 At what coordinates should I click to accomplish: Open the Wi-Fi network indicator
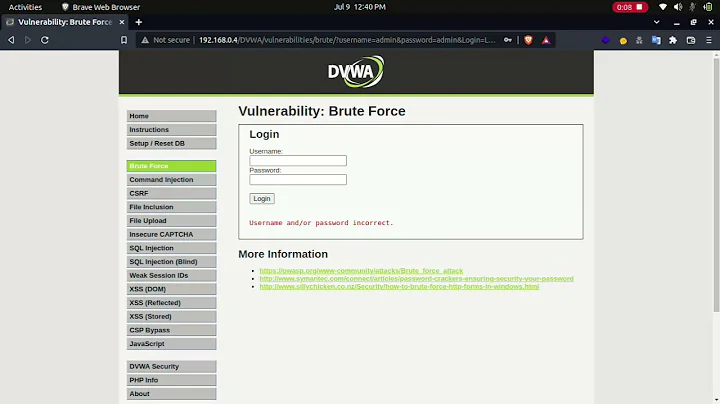click(663, 7)
